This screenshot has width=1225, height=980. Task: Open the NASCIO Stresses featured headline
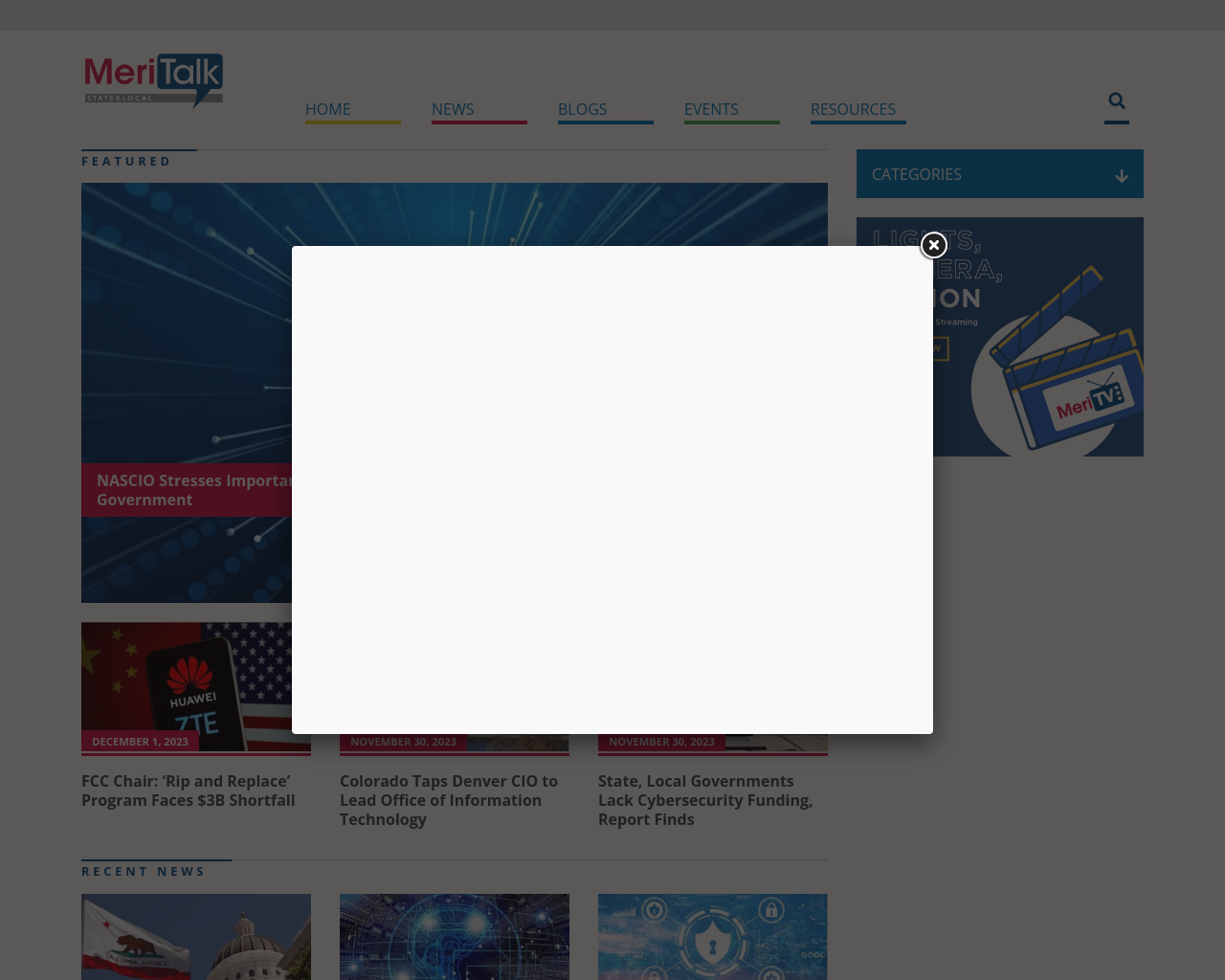point(194,490)
